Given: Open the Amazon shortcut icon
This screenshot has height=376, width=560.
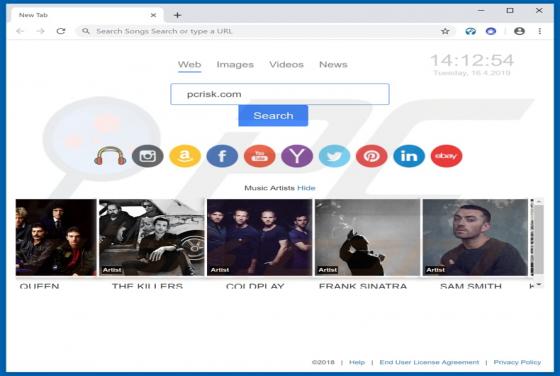Looking at the screenshot, I should click(185, 156).
